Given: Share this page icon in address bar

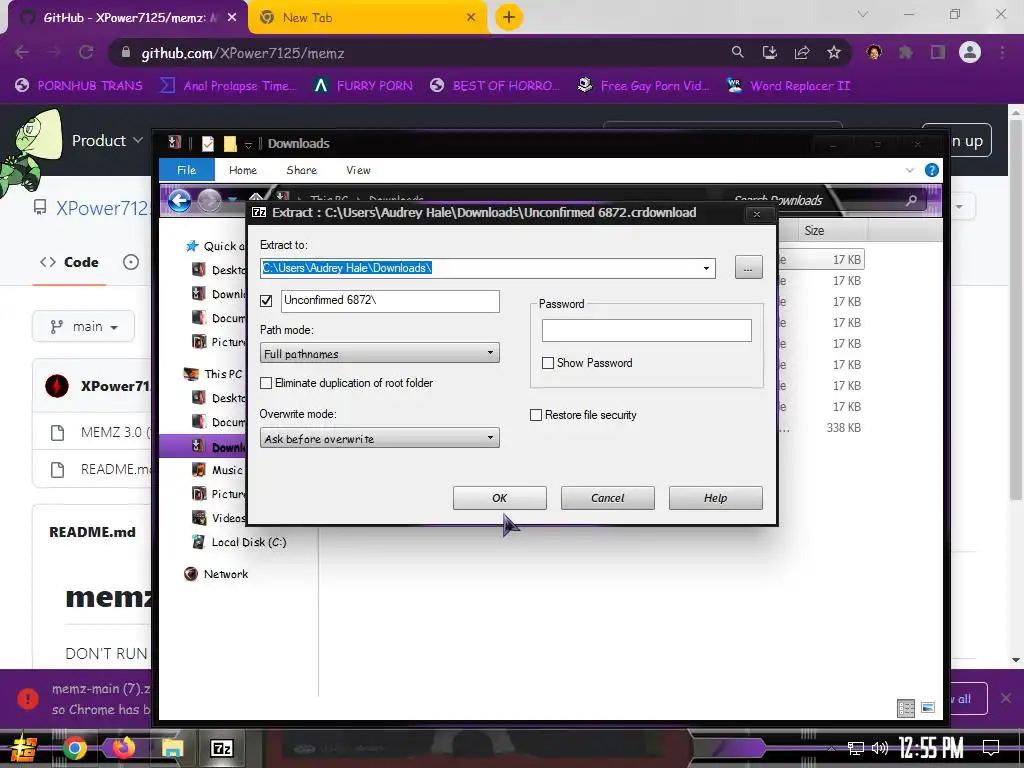Looking at the screenshot, I should pyautogui.click(x=801, y=52).
